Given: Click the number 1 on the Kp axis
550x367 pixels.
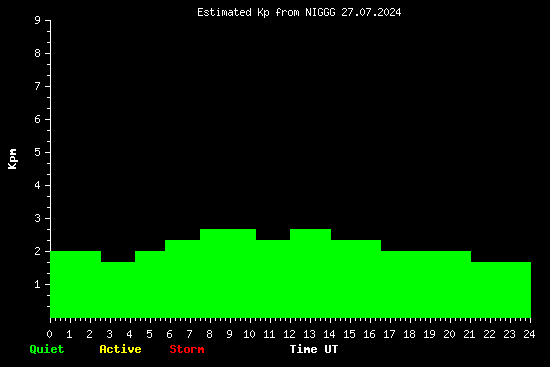Looking at the screenshot, I should [38, 284].
